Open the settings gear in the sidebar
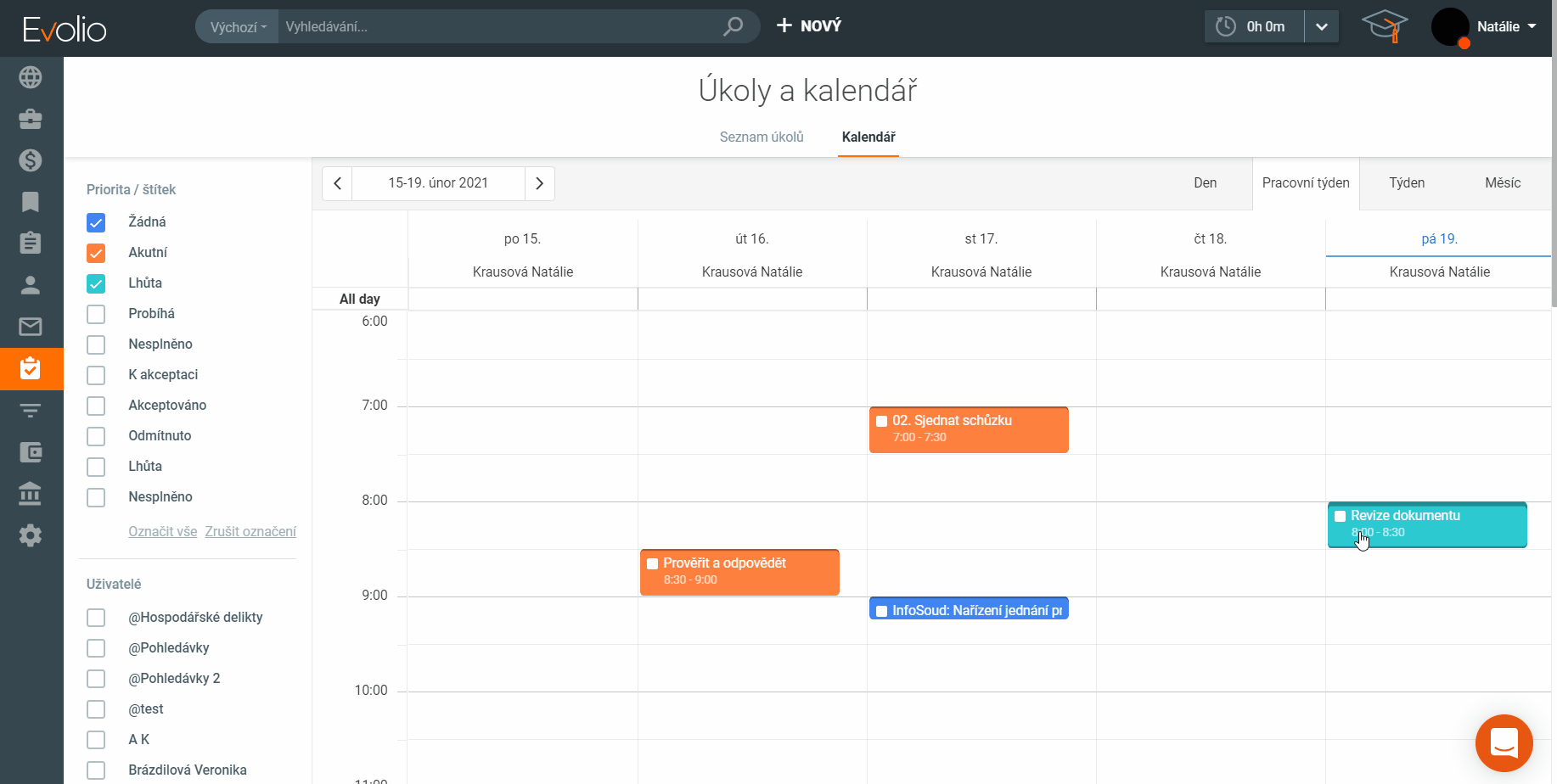This screenshot has width=1557, height=784. point(31,535)
